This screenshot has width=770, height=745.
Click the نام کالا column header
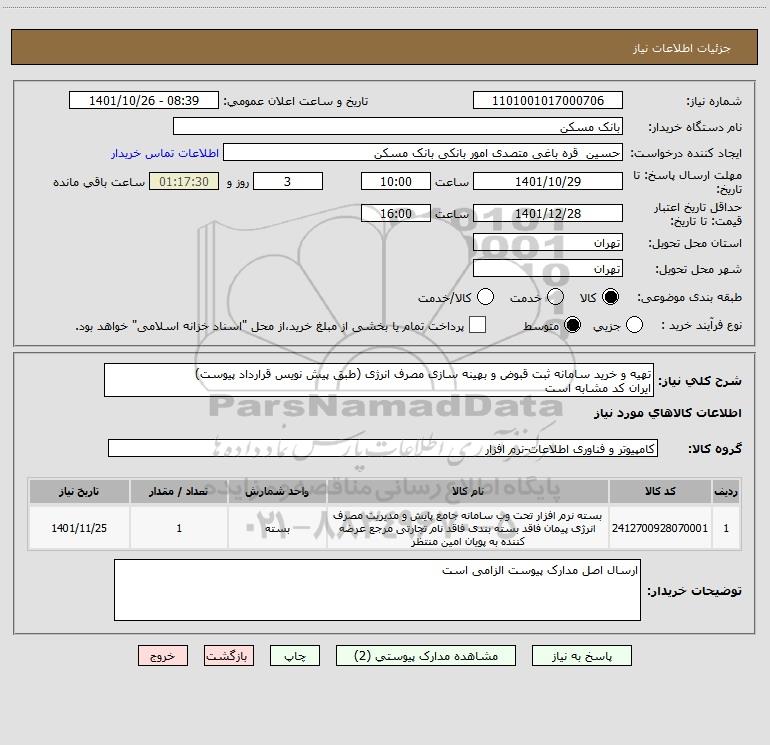[x=468, y=492]
